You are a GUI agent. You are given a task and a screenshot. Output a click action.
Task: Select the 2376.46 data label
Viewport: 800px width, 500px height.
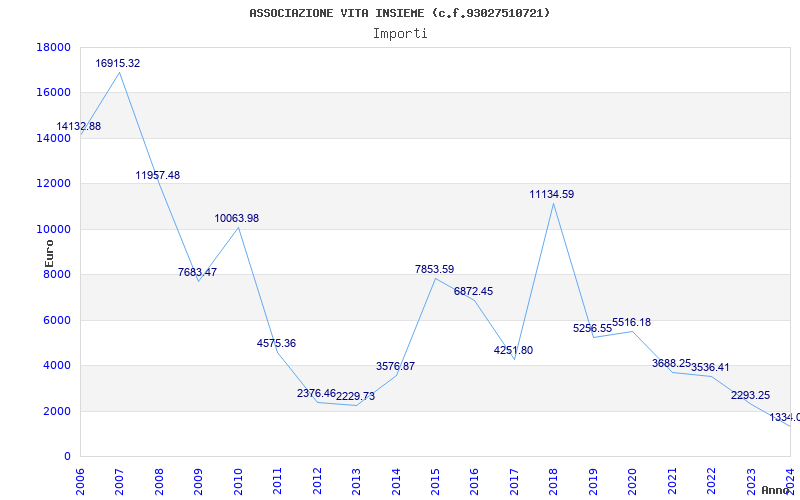[x=316, y=393]
